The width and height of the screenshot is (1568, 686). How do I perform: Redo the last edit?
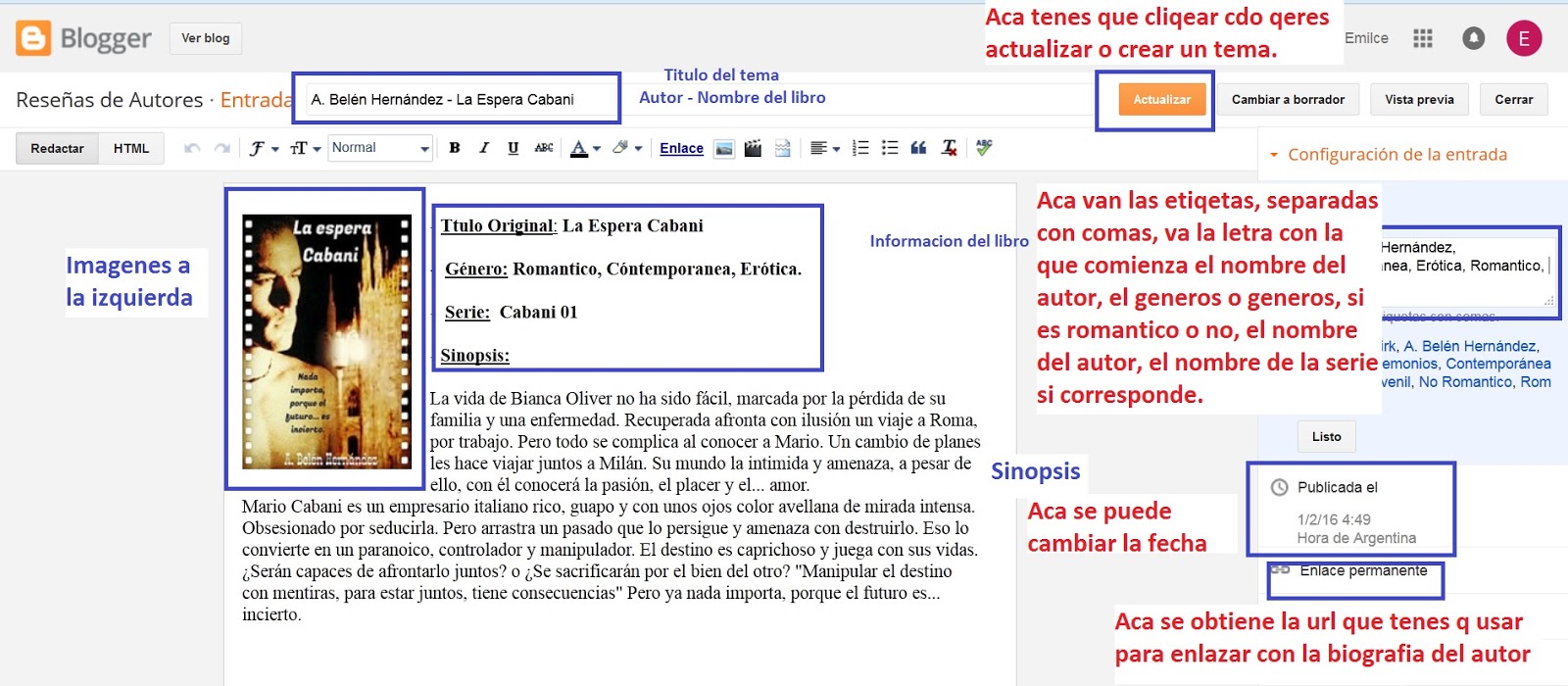click(x=222, y=148)
